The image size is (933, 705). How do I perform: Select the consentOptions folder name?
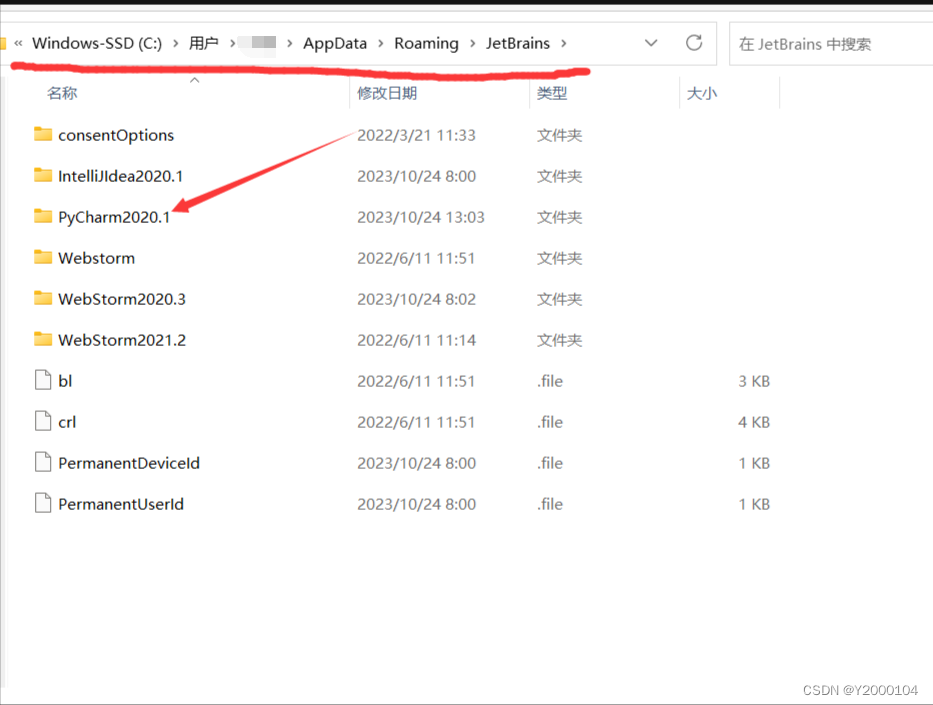click(116, 135)
